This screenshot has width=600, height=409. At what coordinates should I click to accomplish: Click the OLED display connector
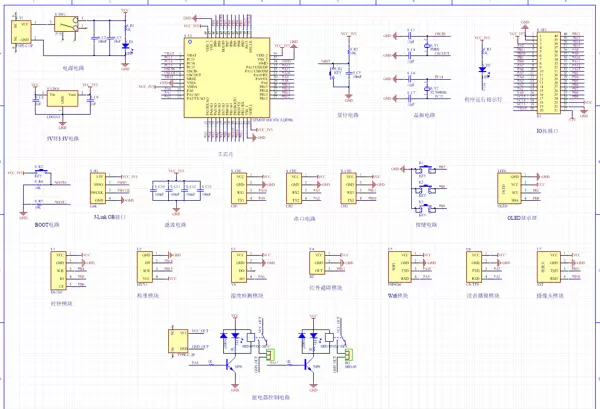pyautogui.click(x=516, y=186)
